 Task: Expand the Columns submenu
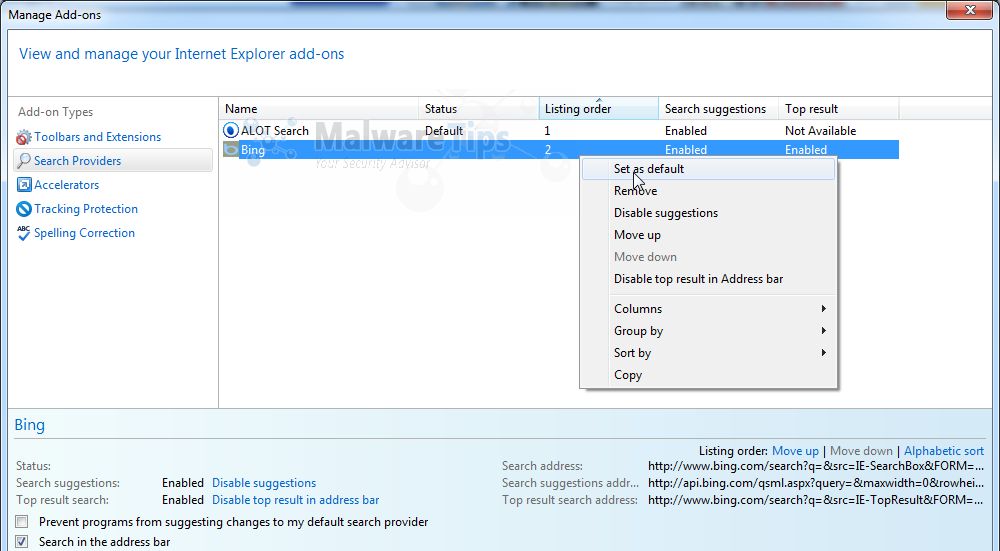[x=708, y=309]
